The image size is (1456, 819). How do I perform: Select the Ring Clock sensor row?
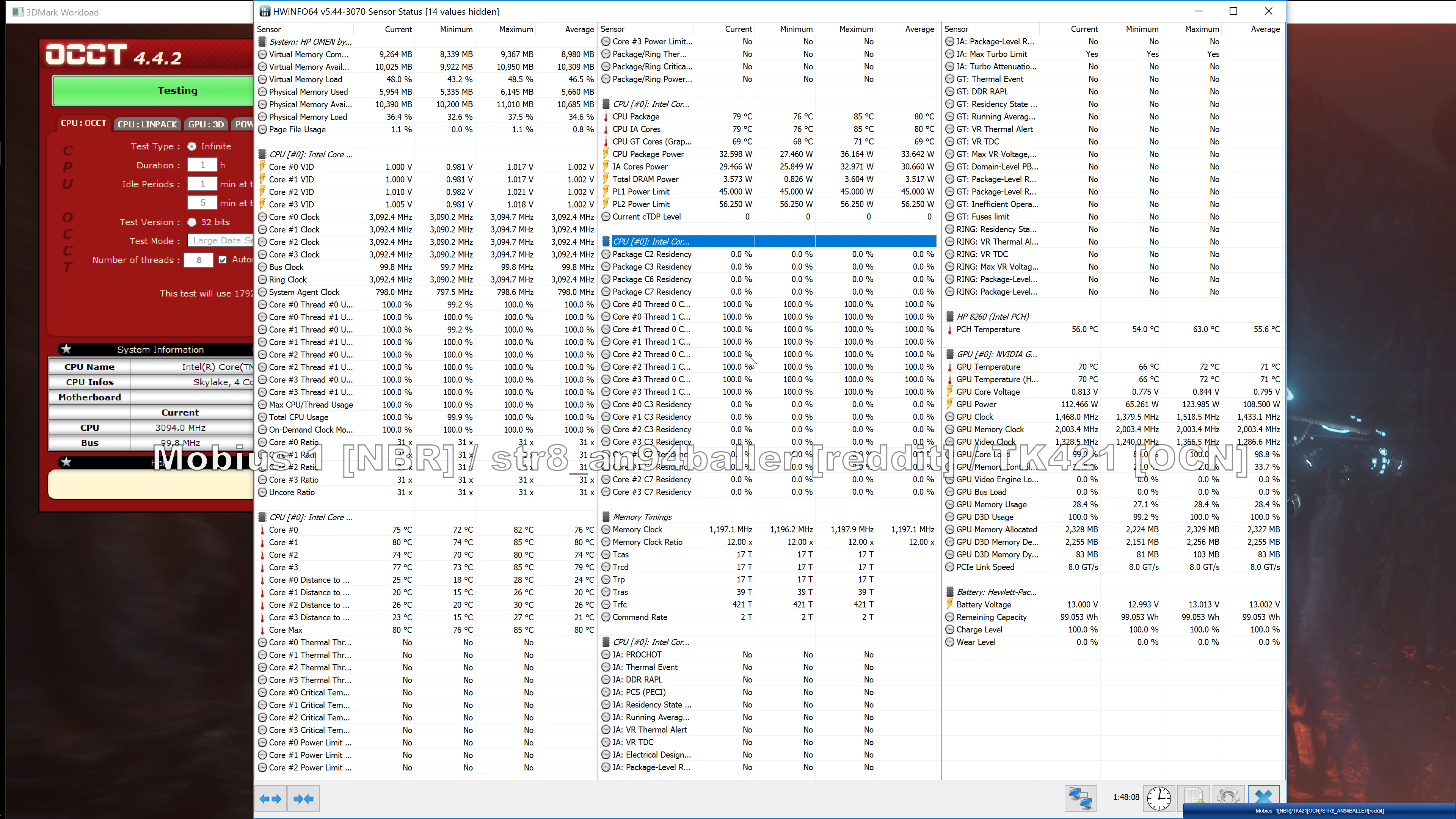pyautogui.click(x=425, y=279)
